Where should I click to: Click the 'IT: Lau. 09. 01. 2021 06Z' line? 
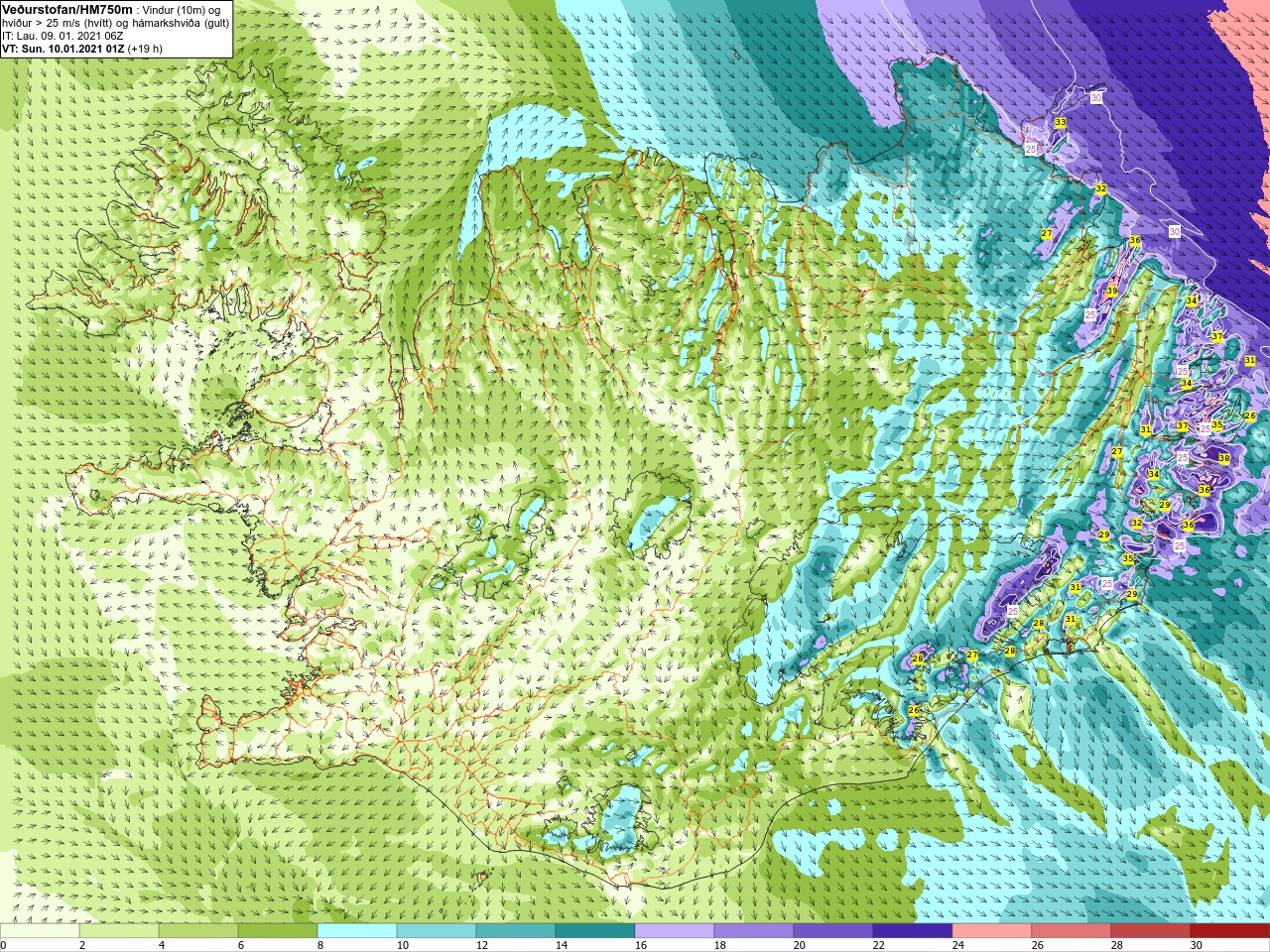[x=63, y=36]
